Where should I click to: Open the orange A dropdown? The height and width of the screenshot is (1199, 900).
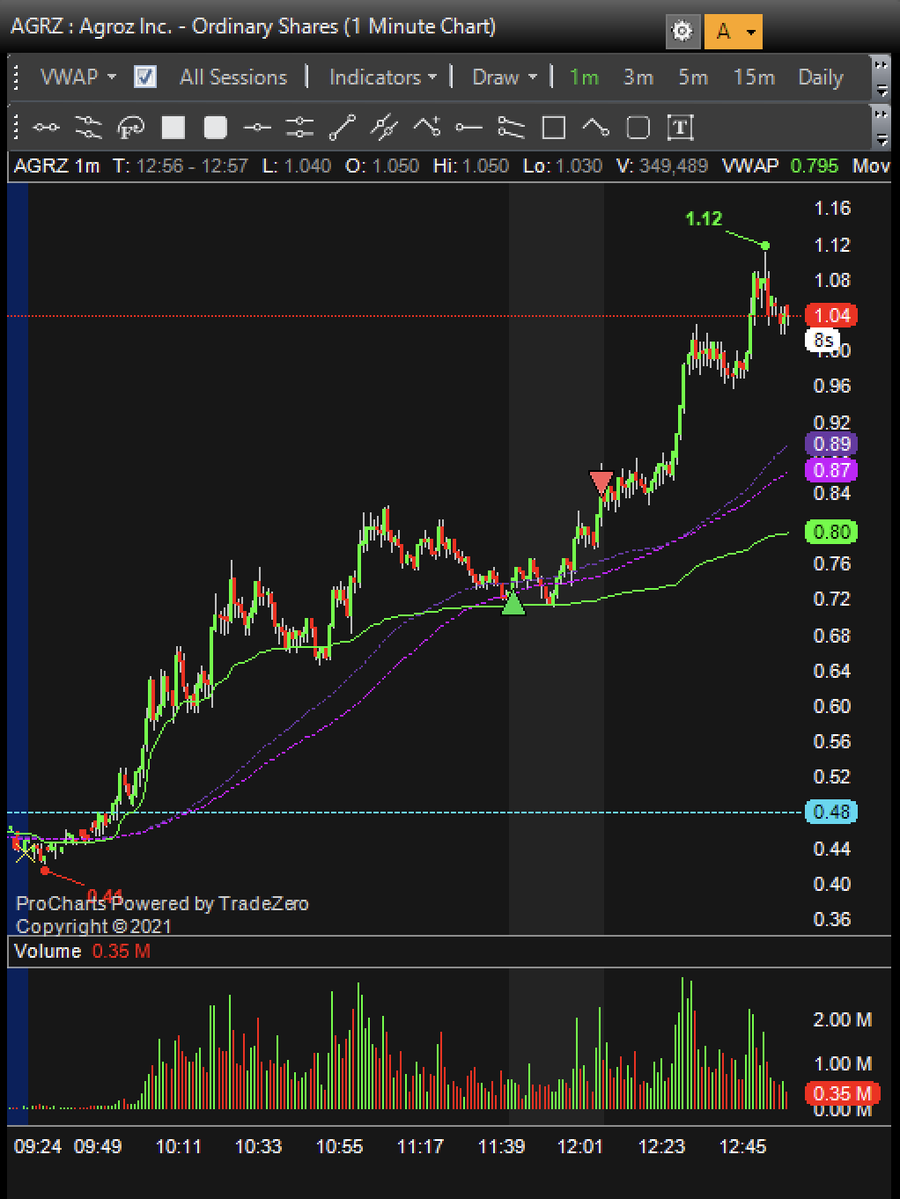pos(733,31)
